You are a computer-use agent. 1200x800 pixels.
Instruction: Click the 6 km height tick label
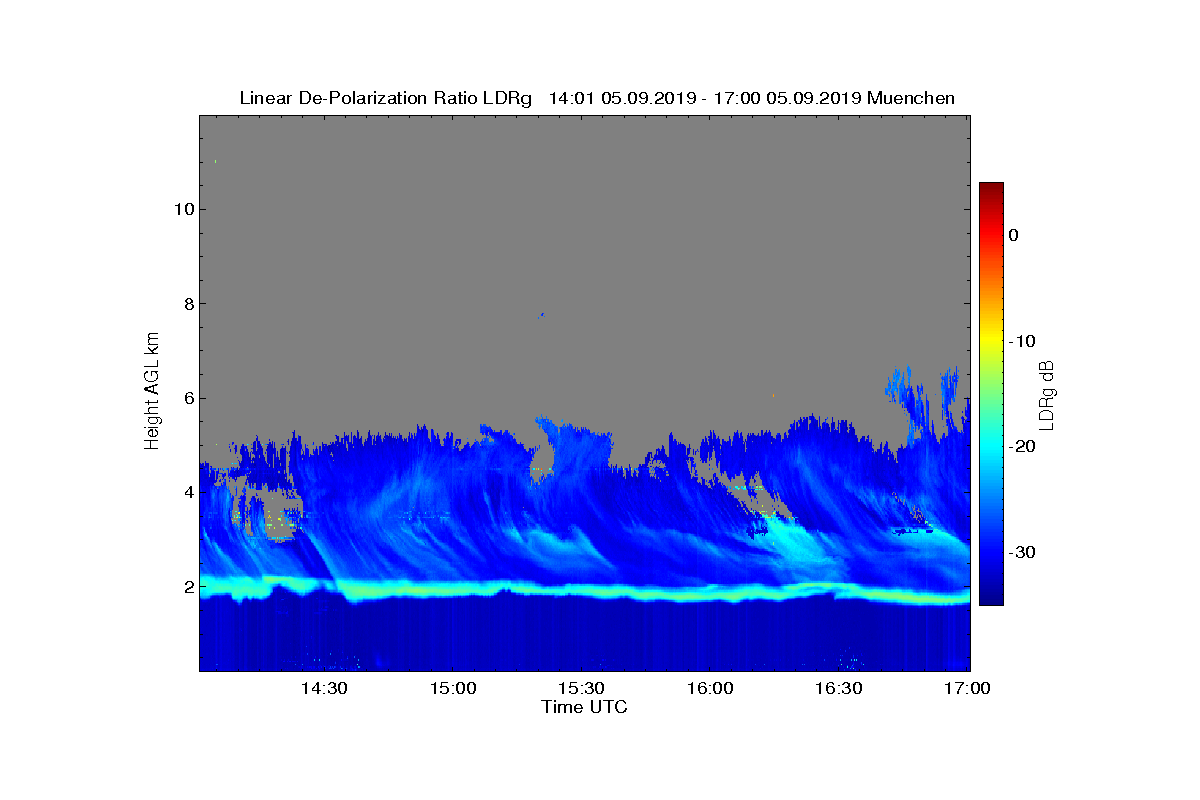point(186,398)
